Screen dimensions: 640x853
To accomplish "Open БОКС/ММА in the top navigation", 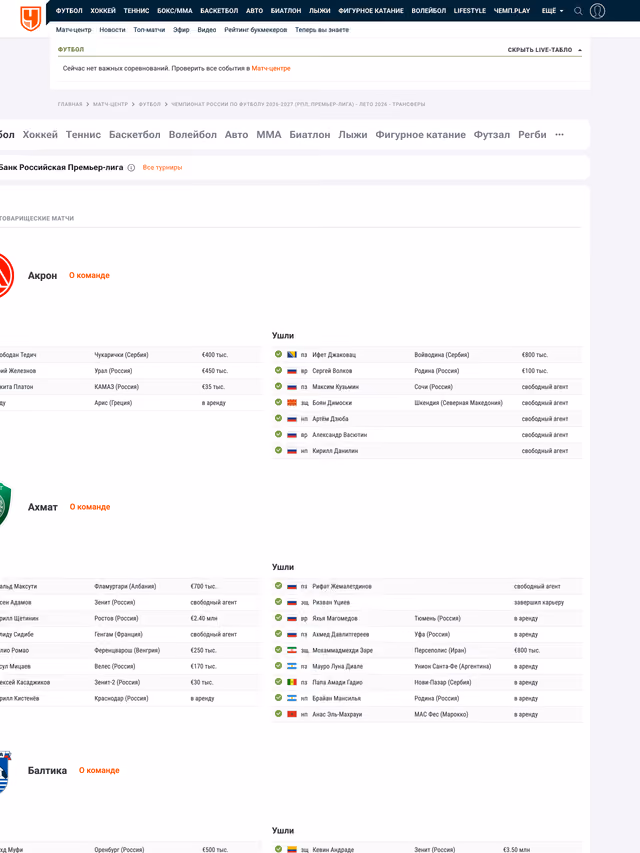I will 175,11.
